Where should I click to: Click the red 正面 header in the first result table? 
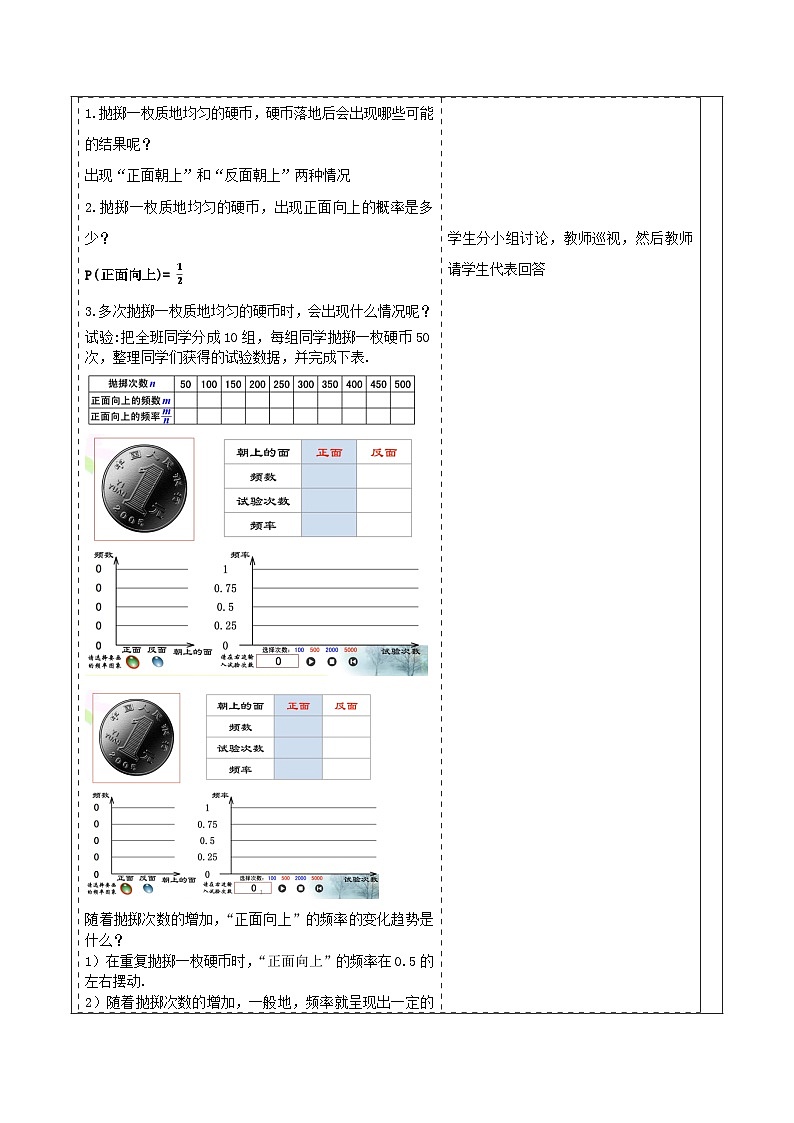[x=329, y=453]
